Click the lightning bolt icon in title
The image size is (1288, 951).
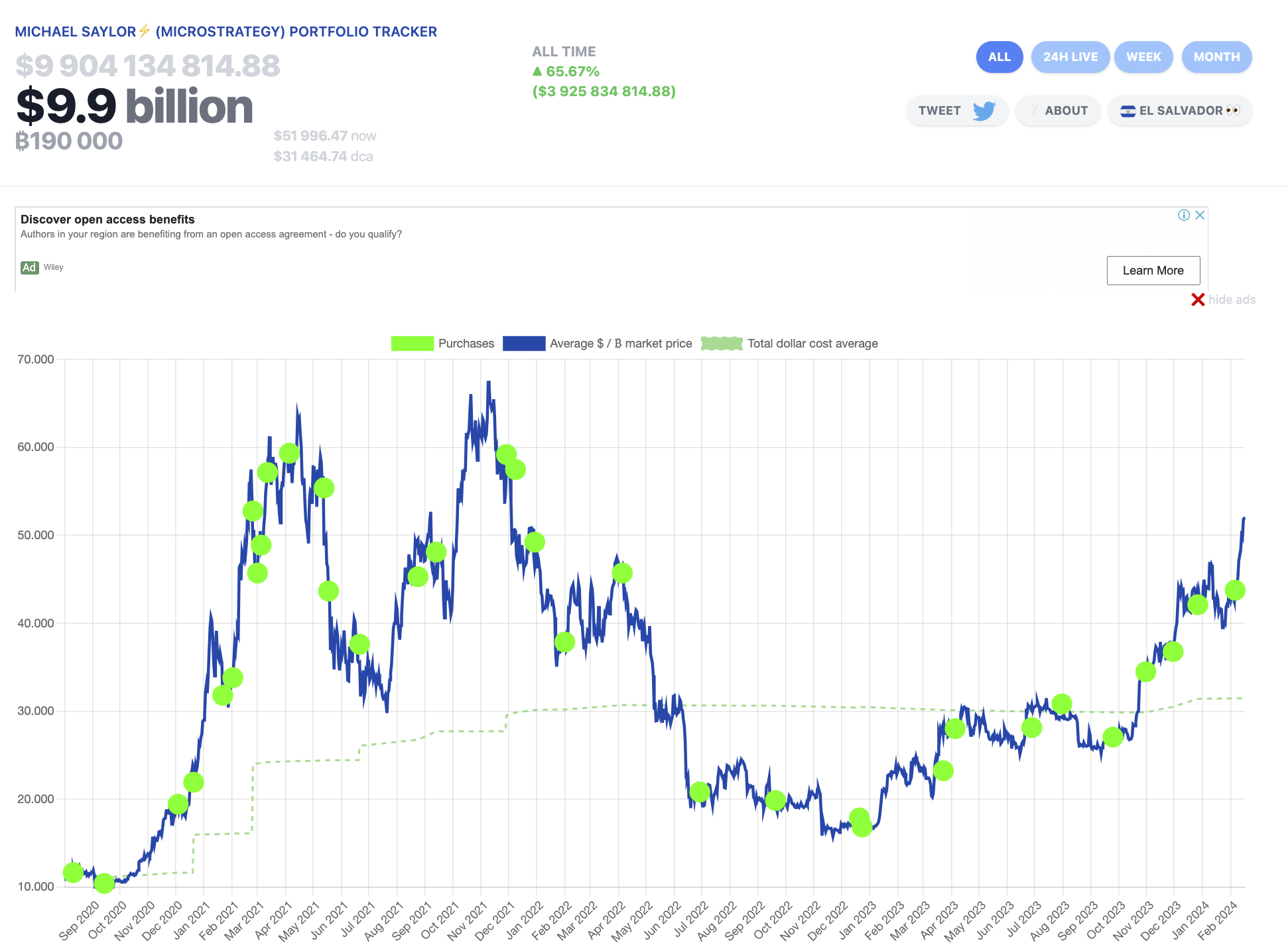(144, 31)
